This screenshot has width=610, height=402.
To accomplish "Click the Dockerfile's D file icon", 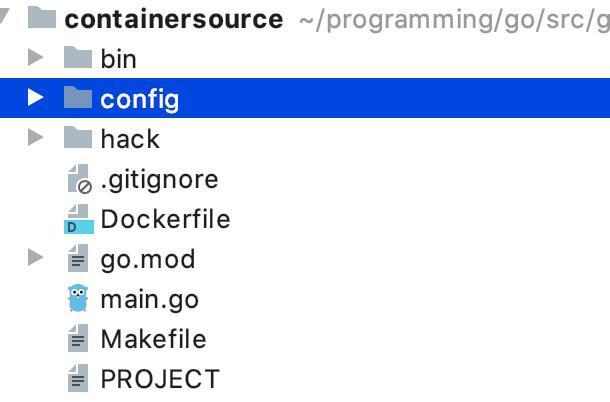I will tap(79, 219).
